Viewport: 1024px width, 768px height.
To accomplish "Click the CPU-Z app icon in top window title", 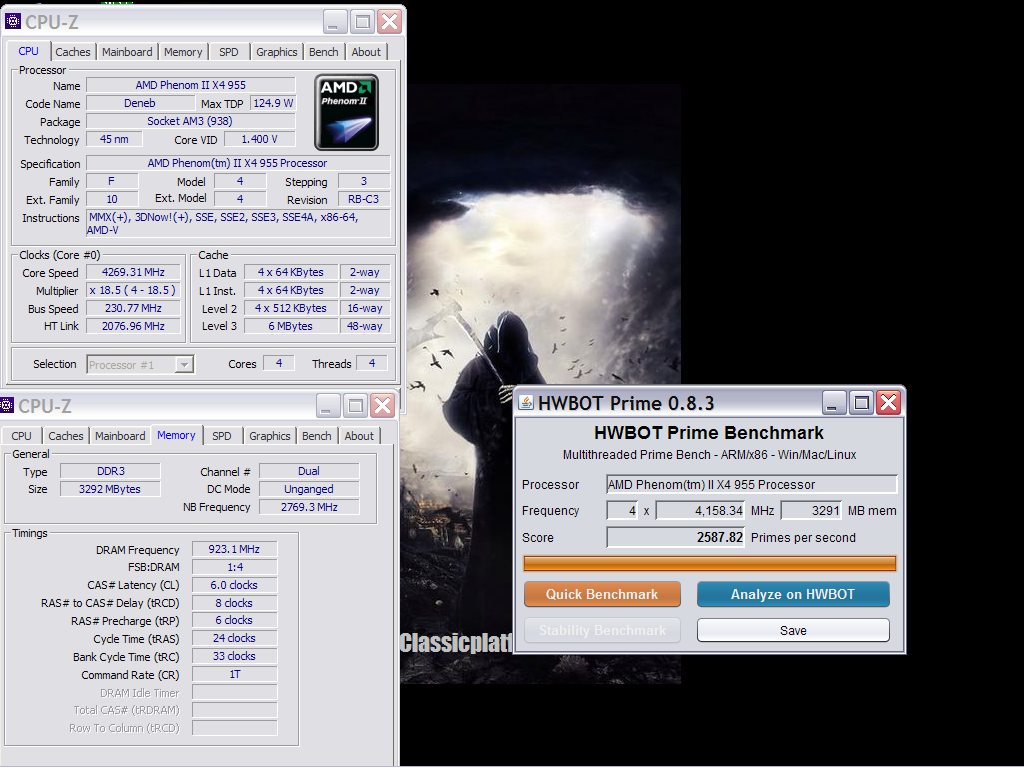I will click(12, 22).
